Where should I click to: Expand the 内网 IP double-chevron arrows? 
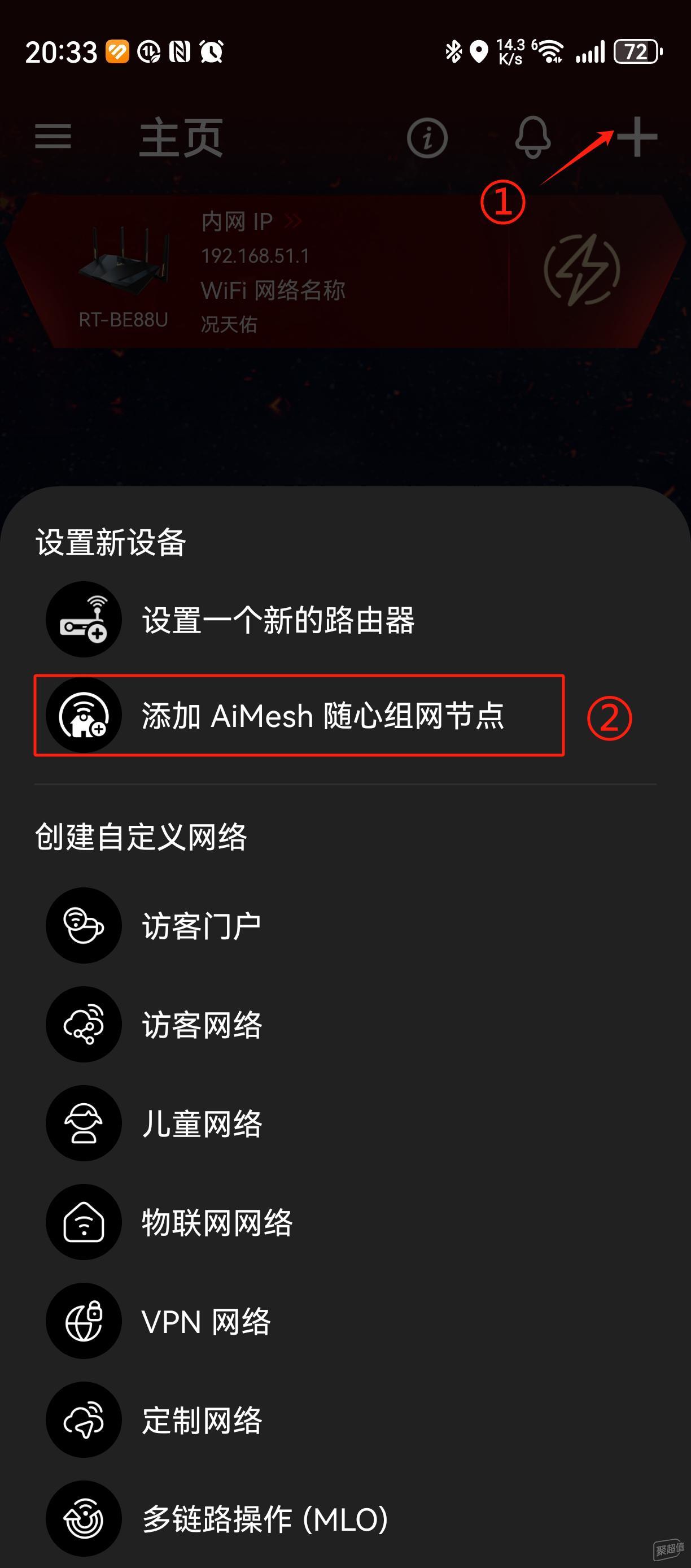tap(293, 221)
